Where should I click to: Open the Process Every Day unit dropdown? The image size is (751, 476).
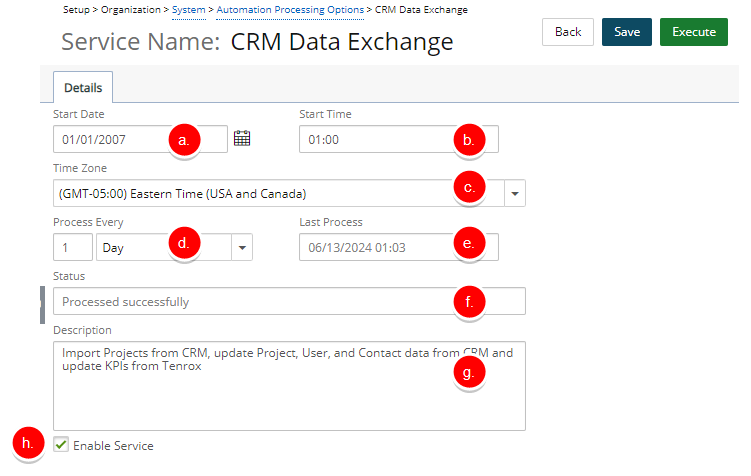point(174,247)
